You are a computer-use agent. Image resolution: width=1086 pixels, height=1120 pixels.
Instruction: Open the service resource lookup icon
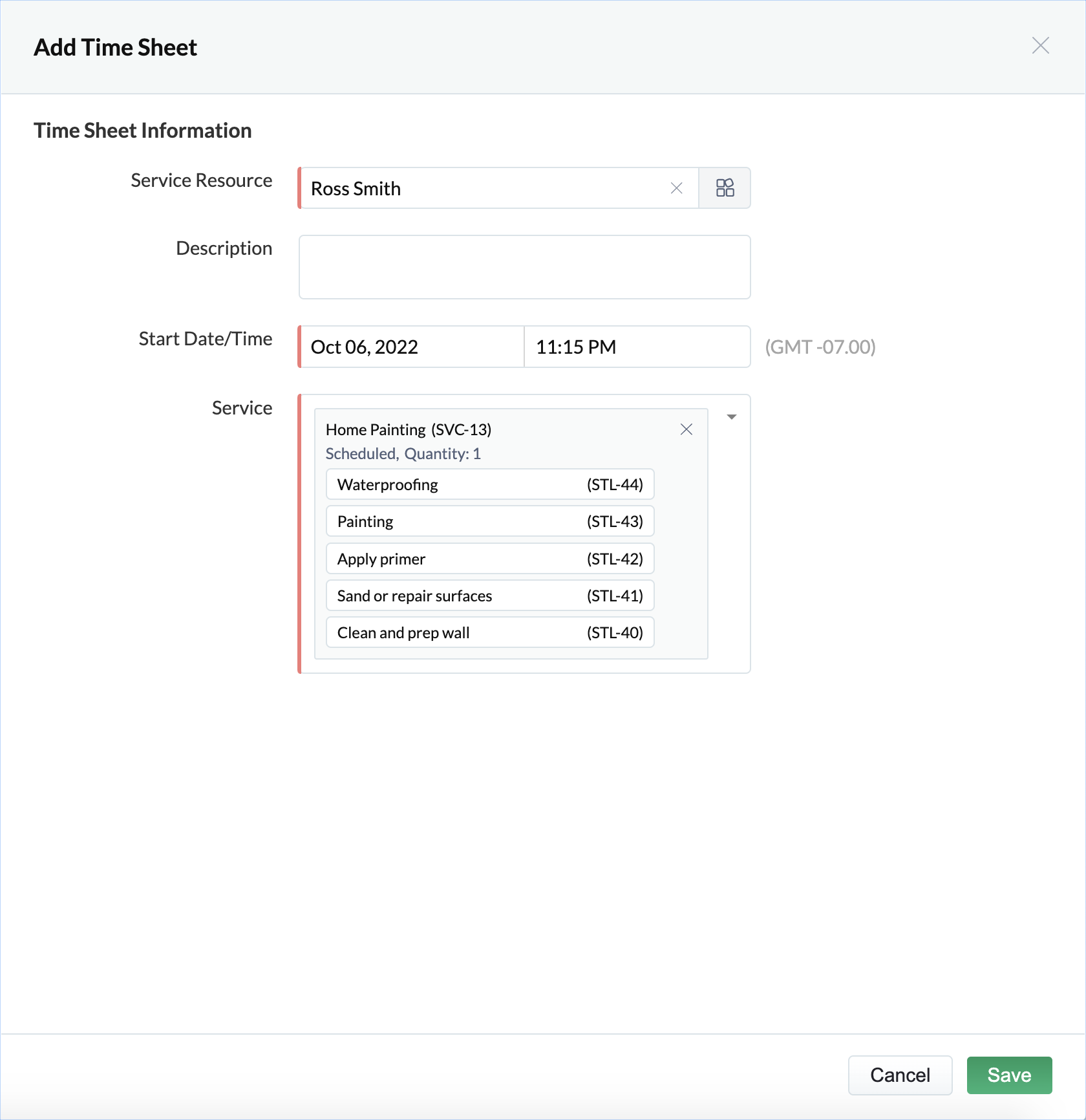click(x=725, y=188)
